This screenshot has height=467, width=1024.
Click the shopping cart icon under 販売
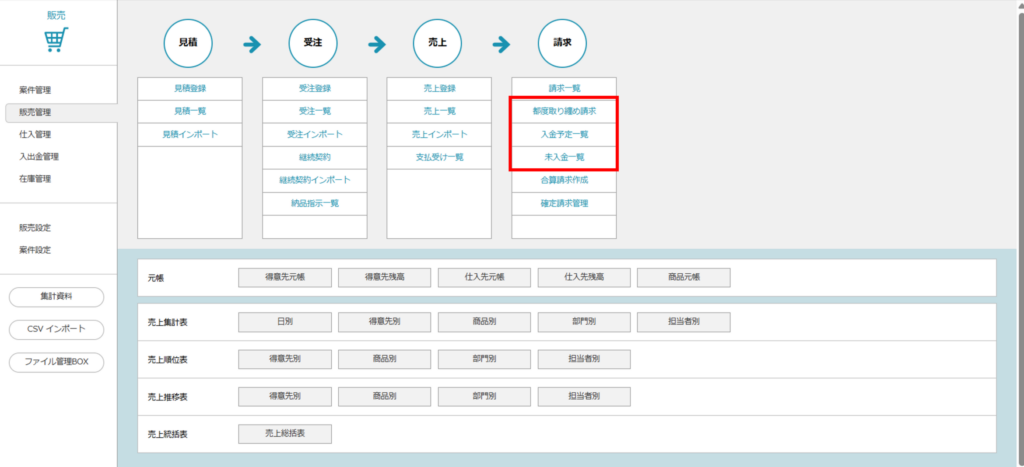56,40
